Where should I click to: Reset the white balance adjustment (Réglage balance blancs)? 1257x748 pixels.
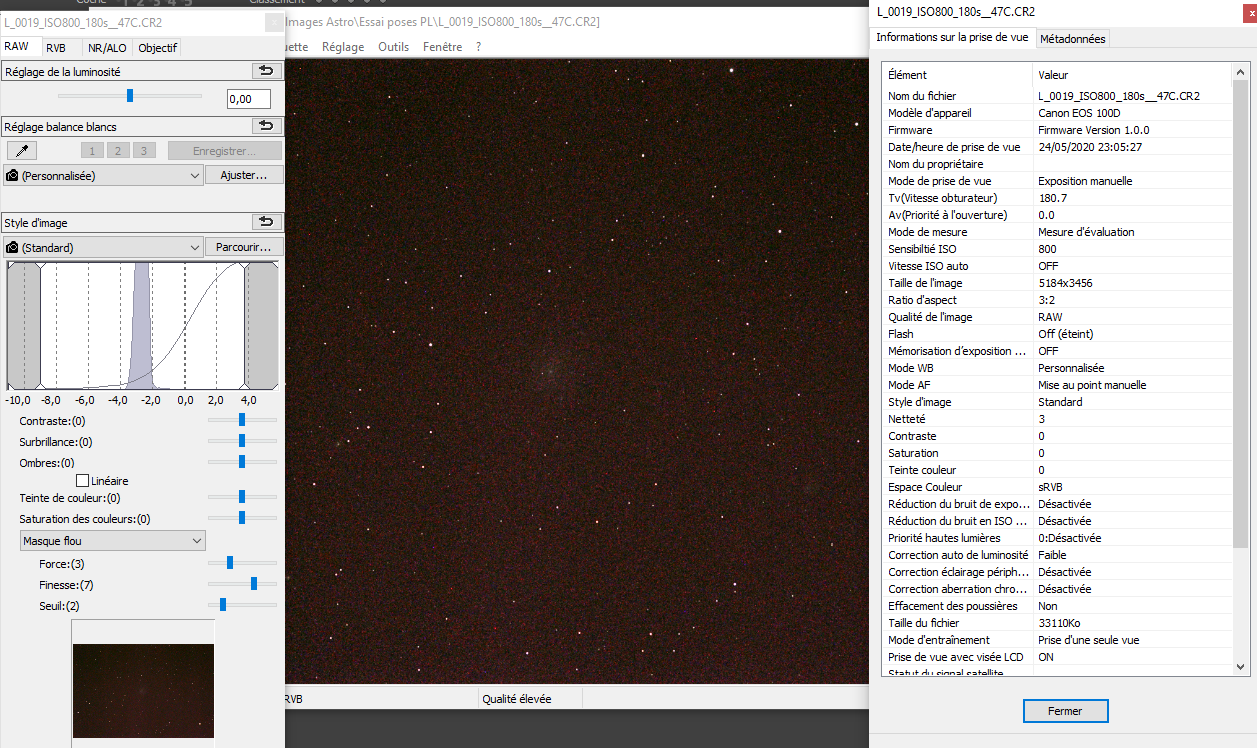[x=266, y=126]
